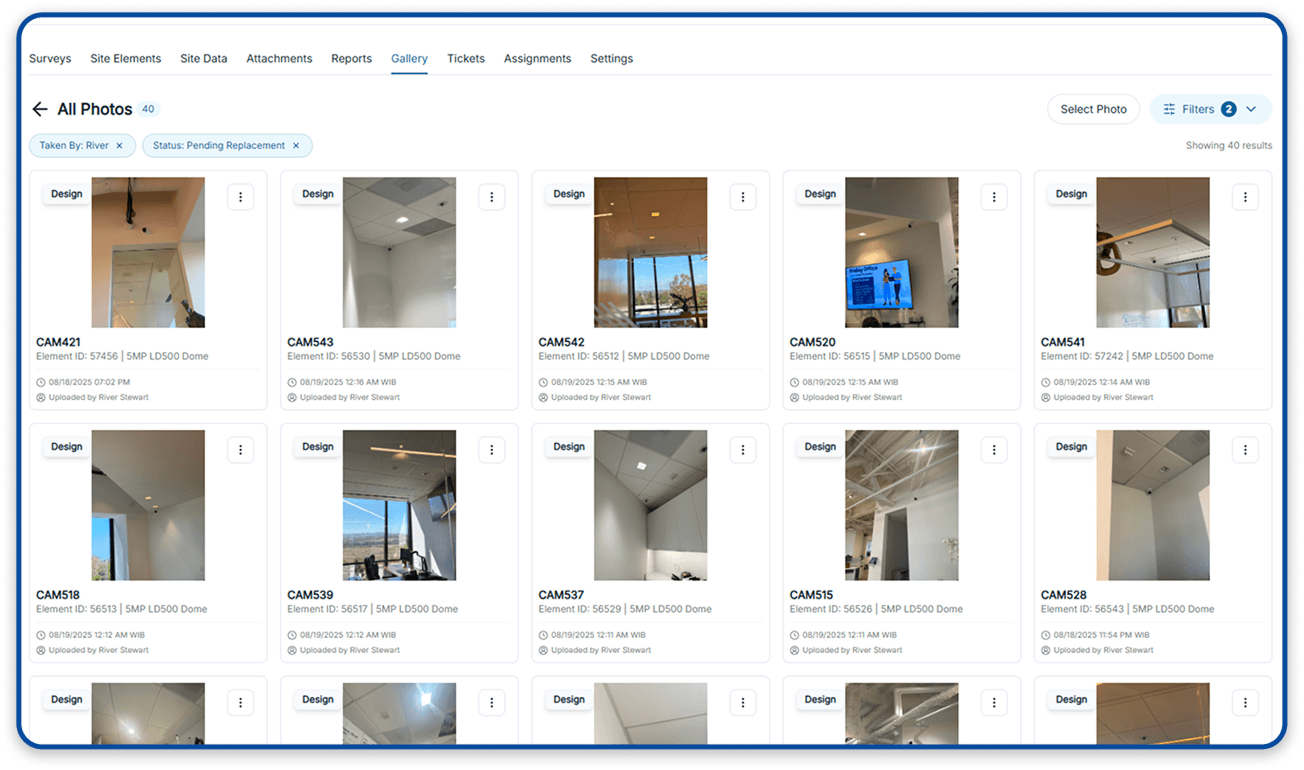1304x770 pixels.
Task: Switch to the Tickets tab
Action: coord(466,59)
